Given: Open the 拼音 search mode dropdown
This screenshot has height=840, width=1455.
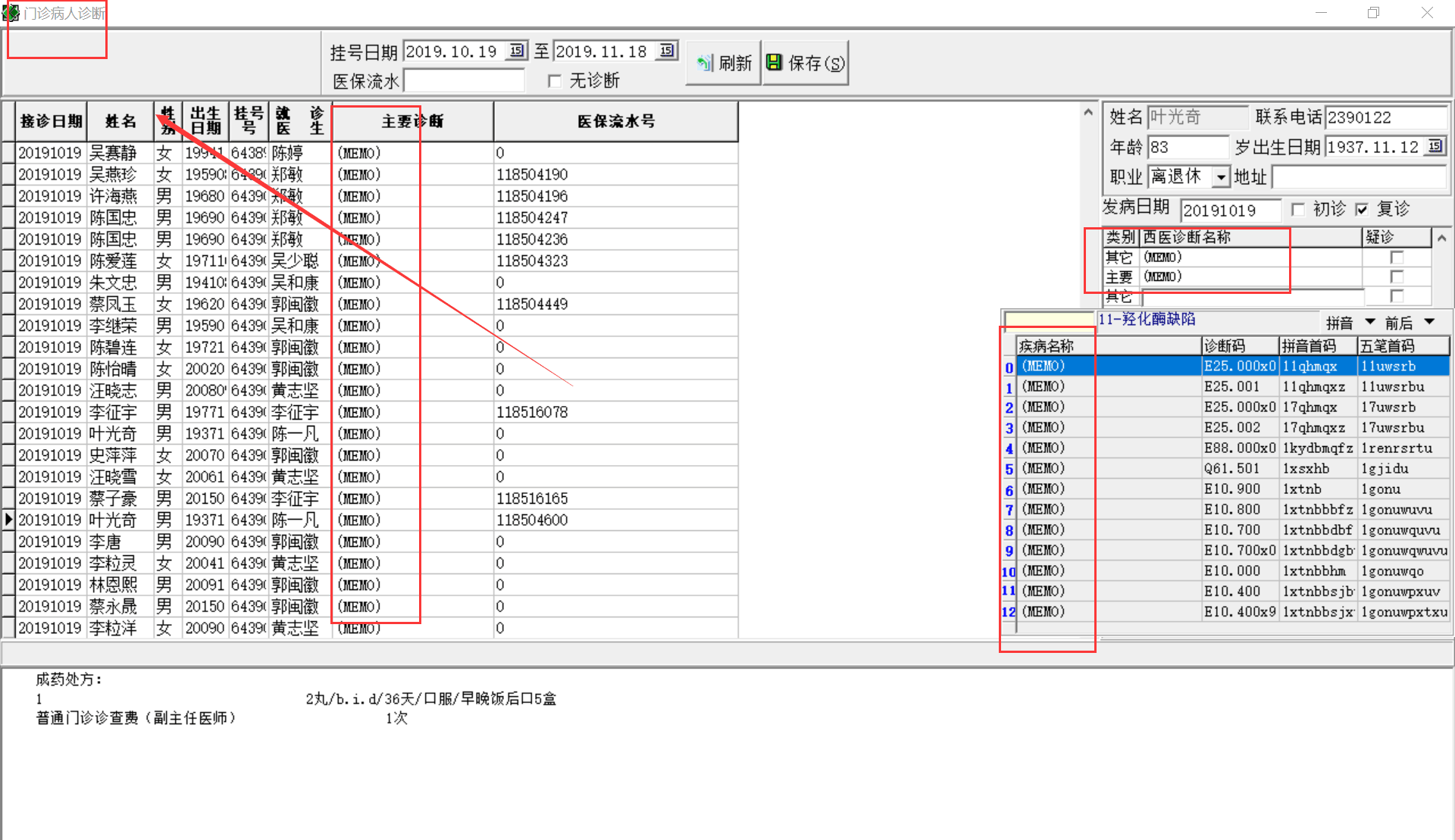Looking at the screenshot, I should (x=1370, y=322).
